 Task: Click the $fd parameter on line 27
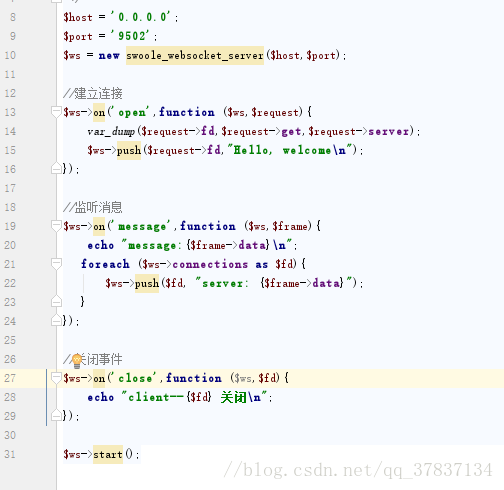pos(268,378)
